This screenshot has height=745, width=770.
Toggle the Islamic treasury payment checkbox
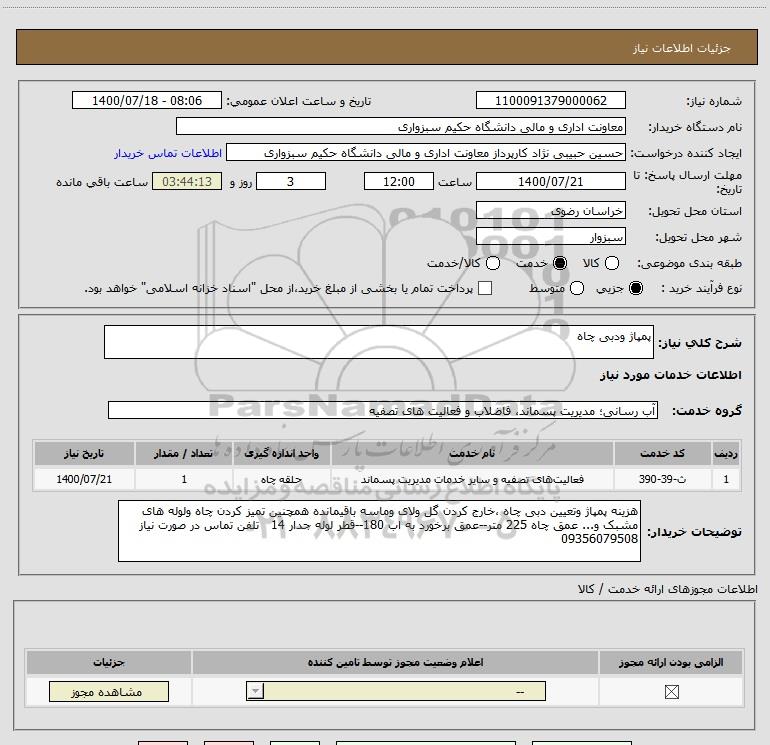(485, 288)
